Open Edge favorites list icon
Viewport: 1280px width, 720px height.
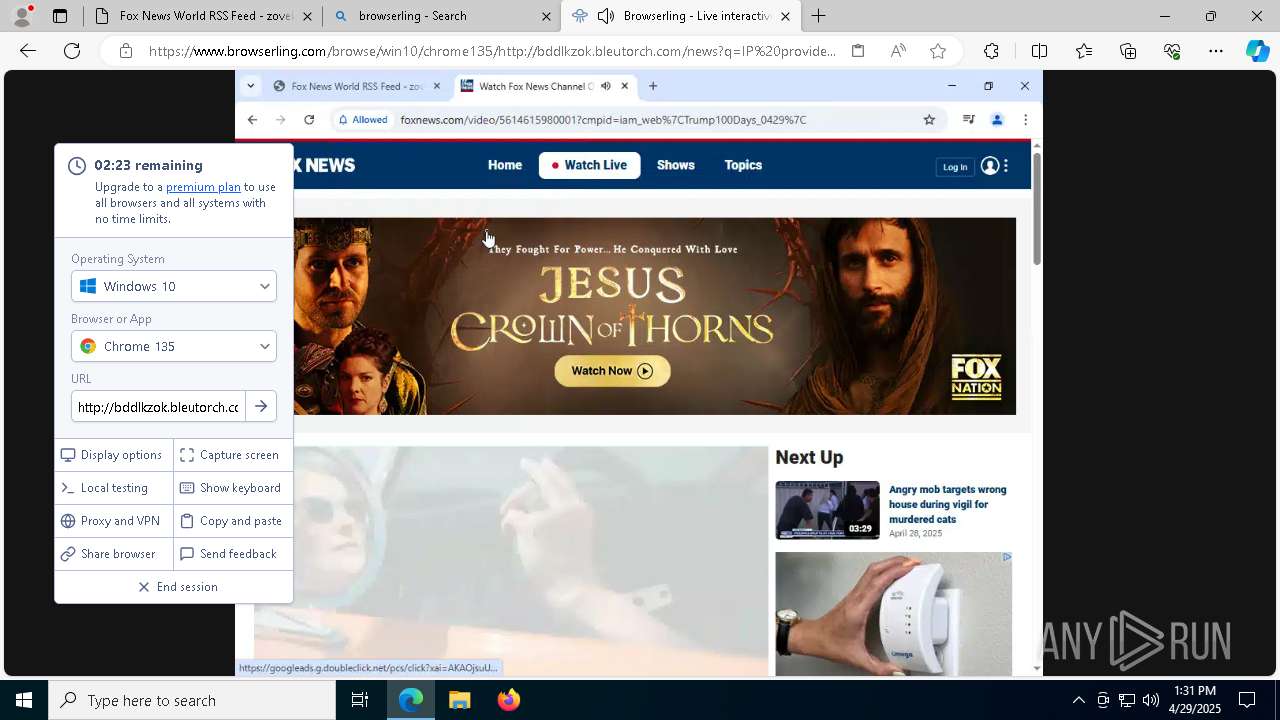(x=1084, y=51)
